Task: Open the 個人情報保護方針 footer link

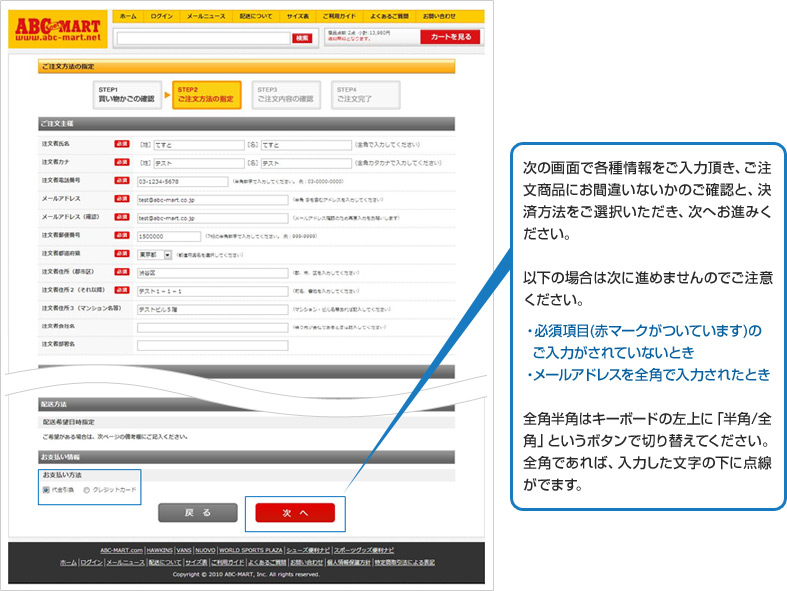Action: pos(349,562)
